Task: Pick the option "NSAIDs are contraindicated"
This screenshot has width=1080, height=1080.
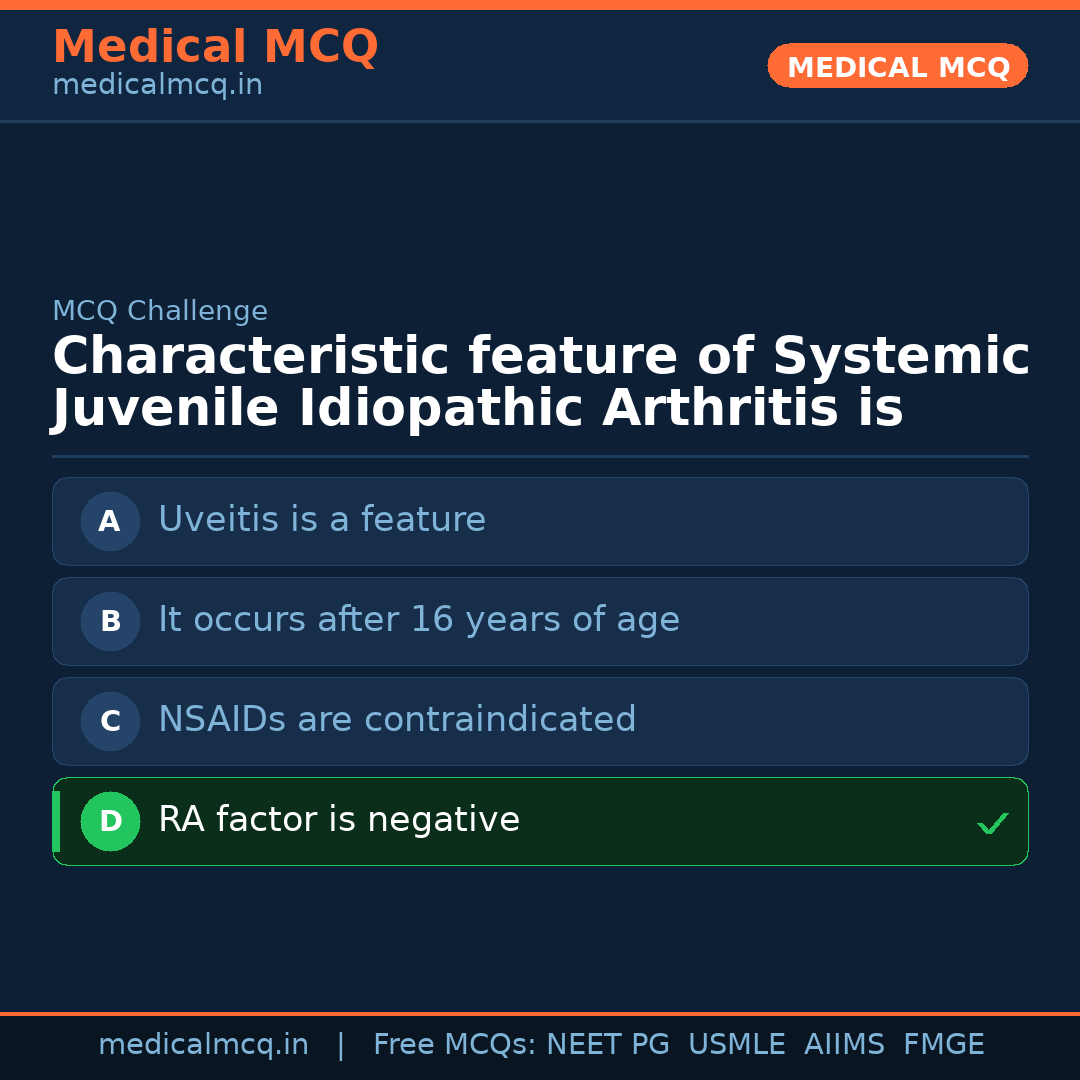Action: pos(397,720)
